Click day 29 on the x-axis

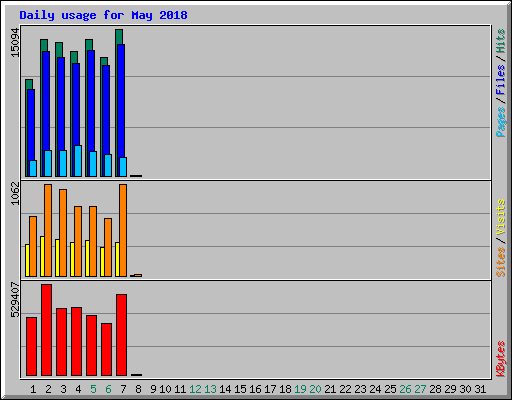coord(450,389)
